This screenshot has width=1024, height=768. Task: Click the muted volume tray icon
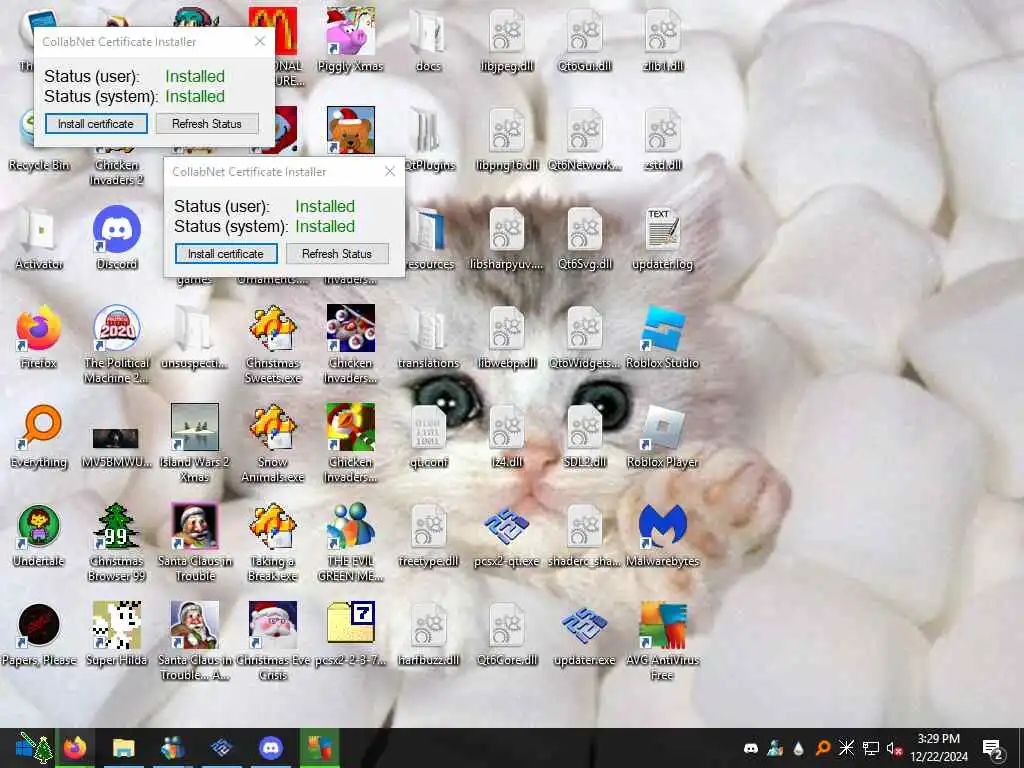coord(894,748)
